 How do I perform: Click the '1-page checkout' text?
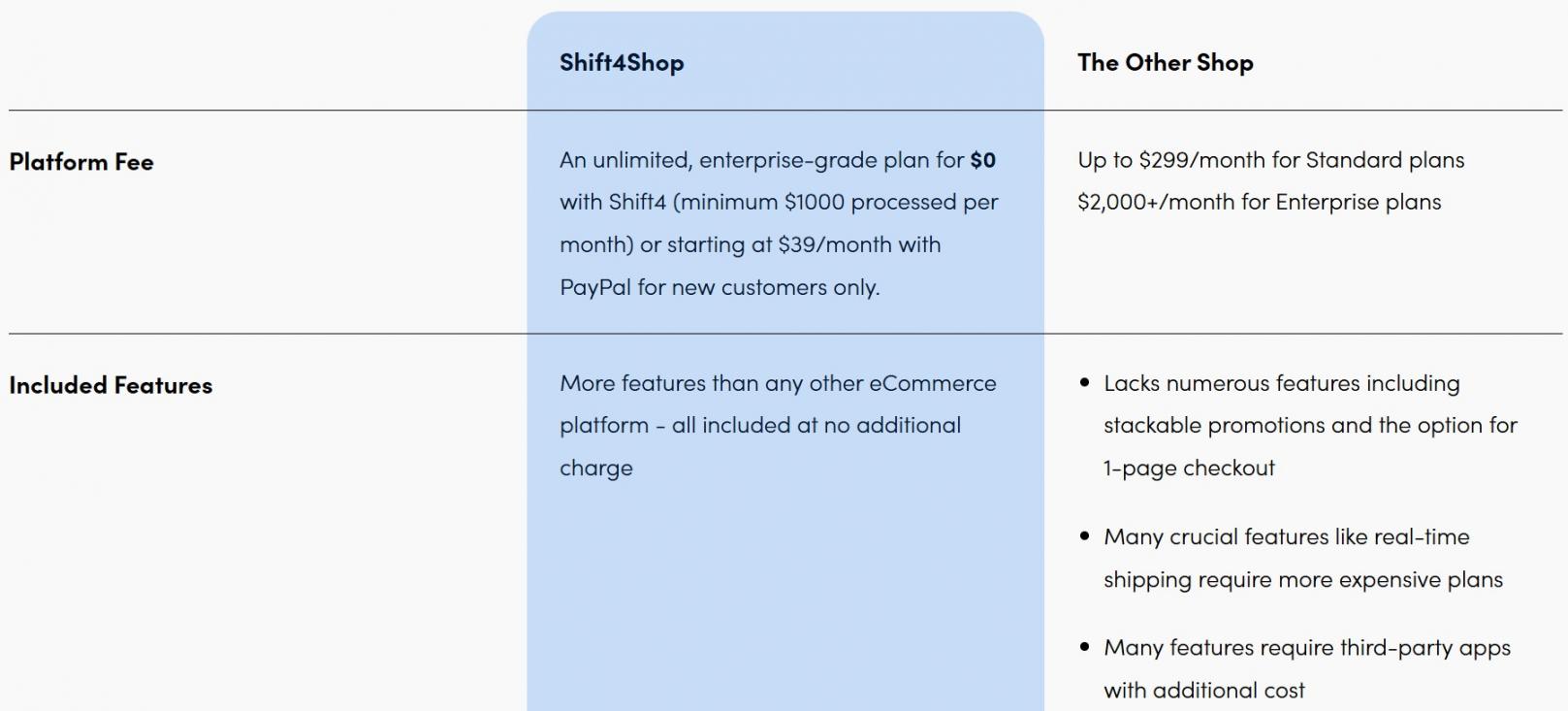click(x=1189, y=468)
